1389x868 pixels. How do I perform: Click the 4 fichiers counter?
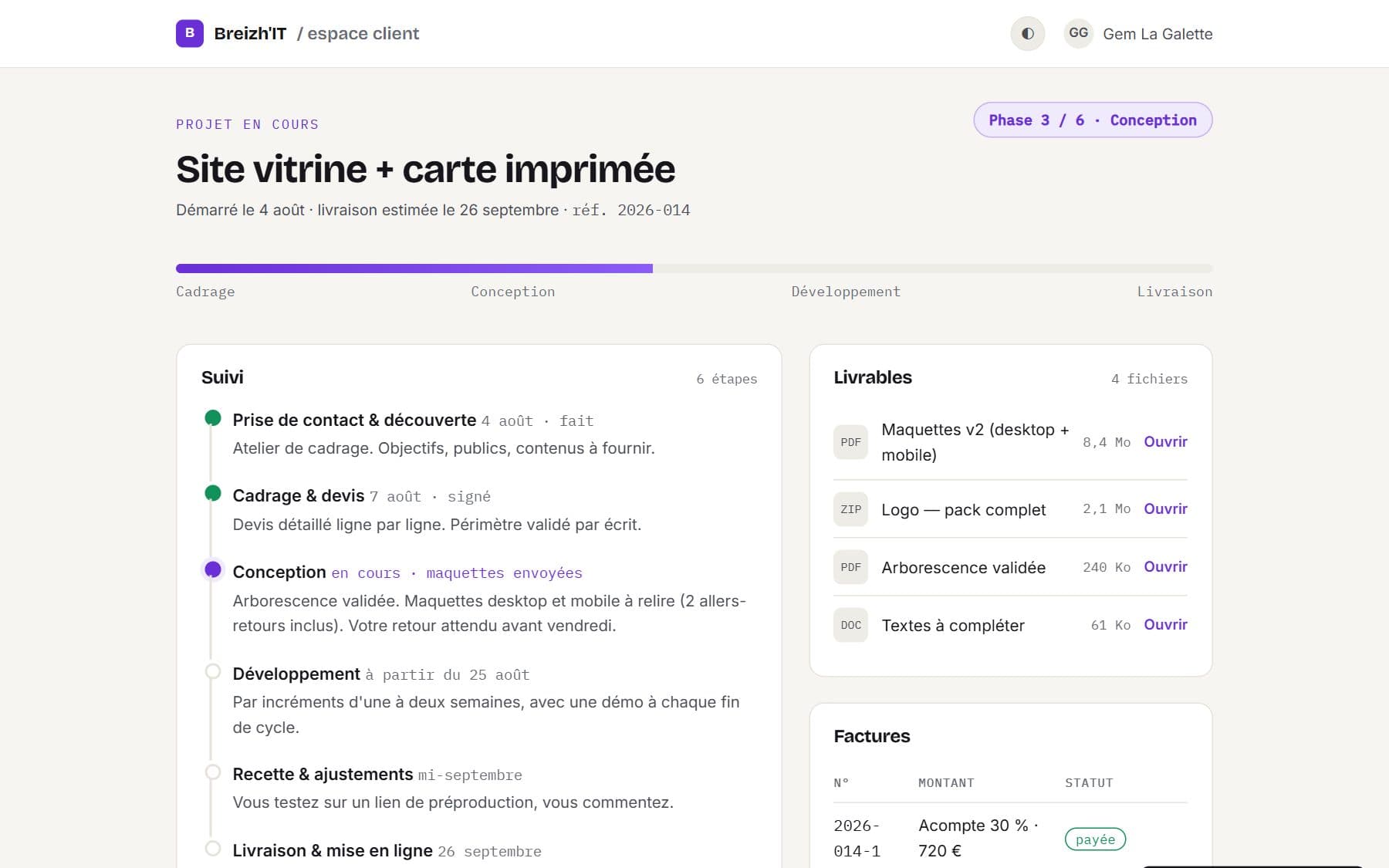pos(1149,379)
